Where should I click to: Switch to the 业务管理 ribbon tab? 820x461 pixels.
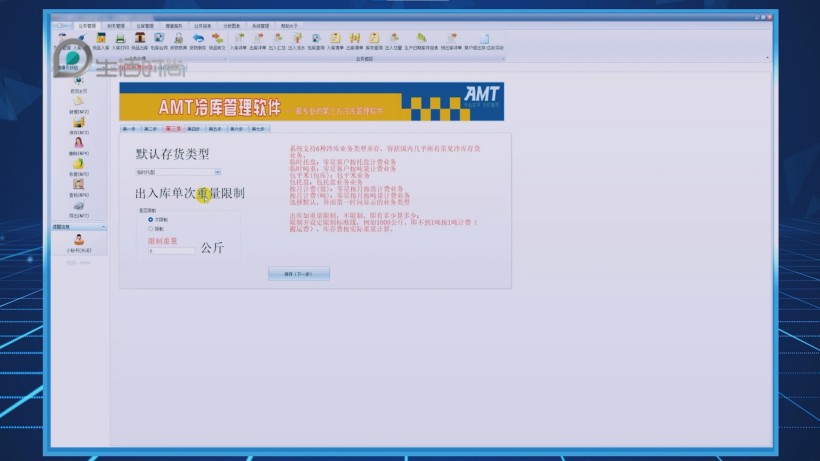[x=87, y=26]
